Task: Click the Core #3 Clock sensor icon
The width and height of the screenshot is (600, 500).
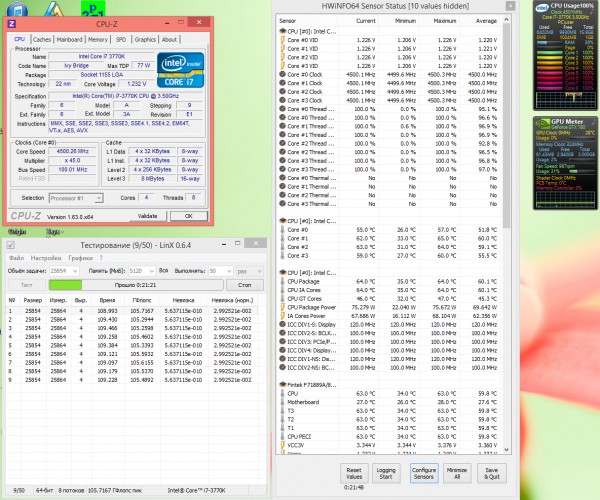Action: (x=283, y=100)
